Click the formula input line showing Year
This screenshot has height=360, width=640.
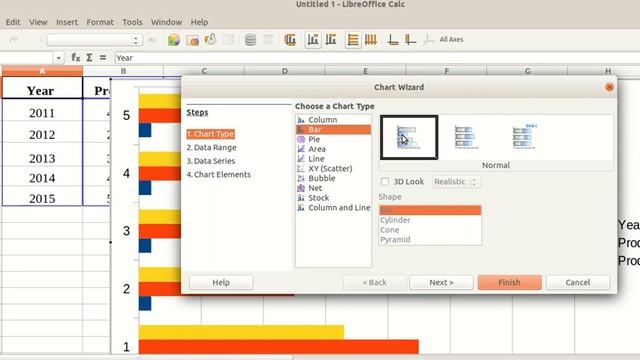click(377, 58)
